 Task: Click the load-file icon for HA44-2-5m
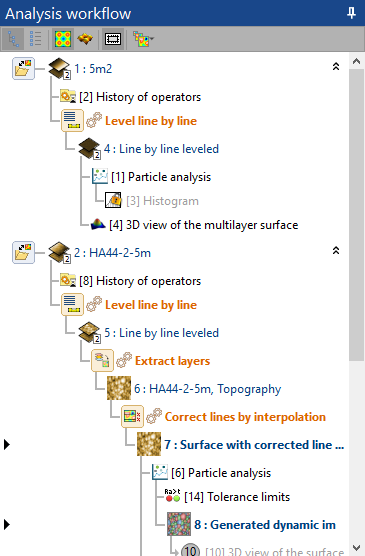click(23, 252)
